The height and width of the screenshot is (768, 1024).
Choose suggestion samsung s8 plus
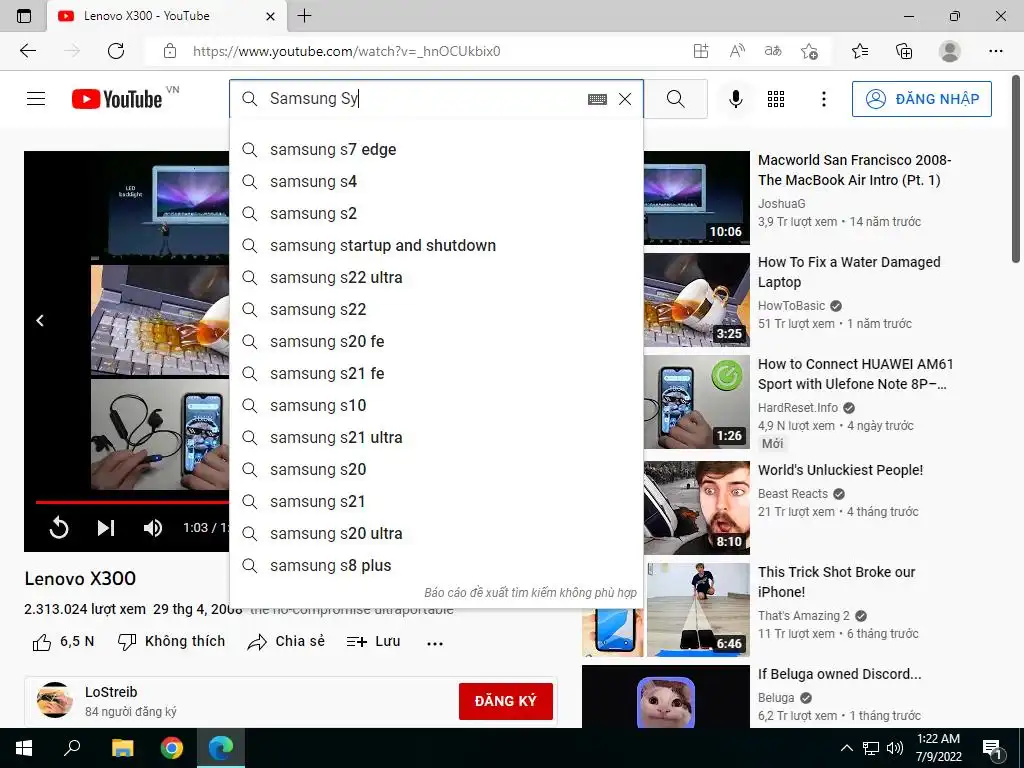(436, 566)
